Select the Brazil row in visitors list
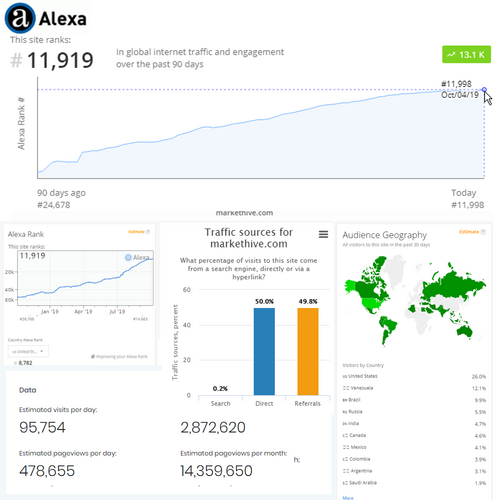The width and height of the screenshot is (500, 500). [x=414, y=400]
